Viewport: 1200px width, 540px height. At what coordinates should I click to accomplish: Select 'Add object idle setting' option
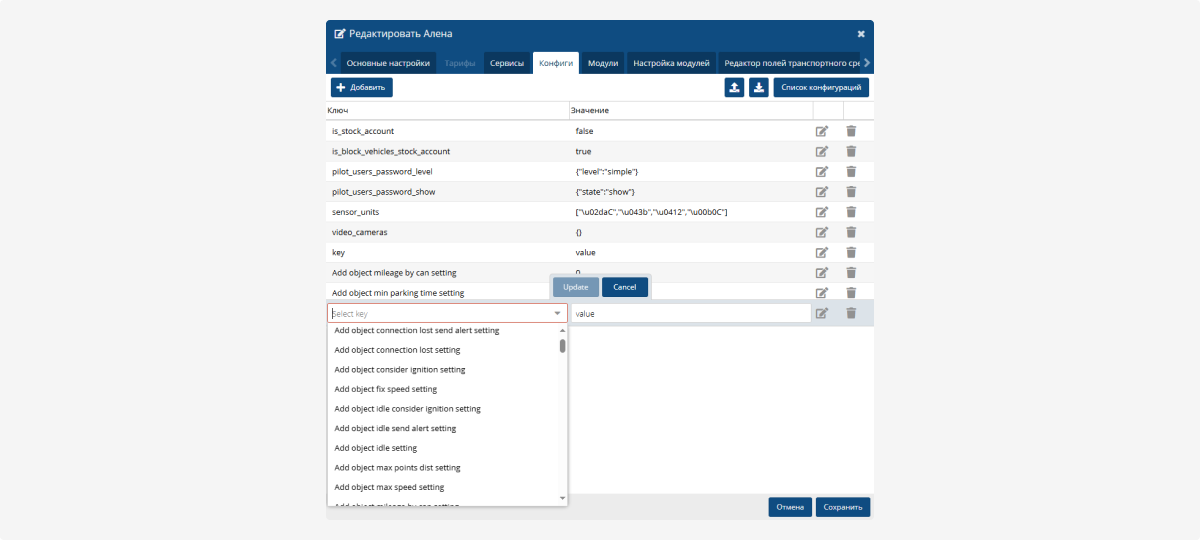375,448
